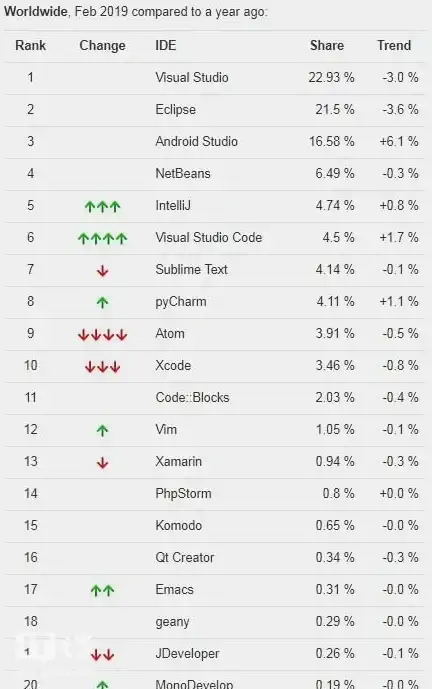The width and height of the screenshot is (432, 689).
Task: Click the Code::Blocks entry
Action: [192, 397]
